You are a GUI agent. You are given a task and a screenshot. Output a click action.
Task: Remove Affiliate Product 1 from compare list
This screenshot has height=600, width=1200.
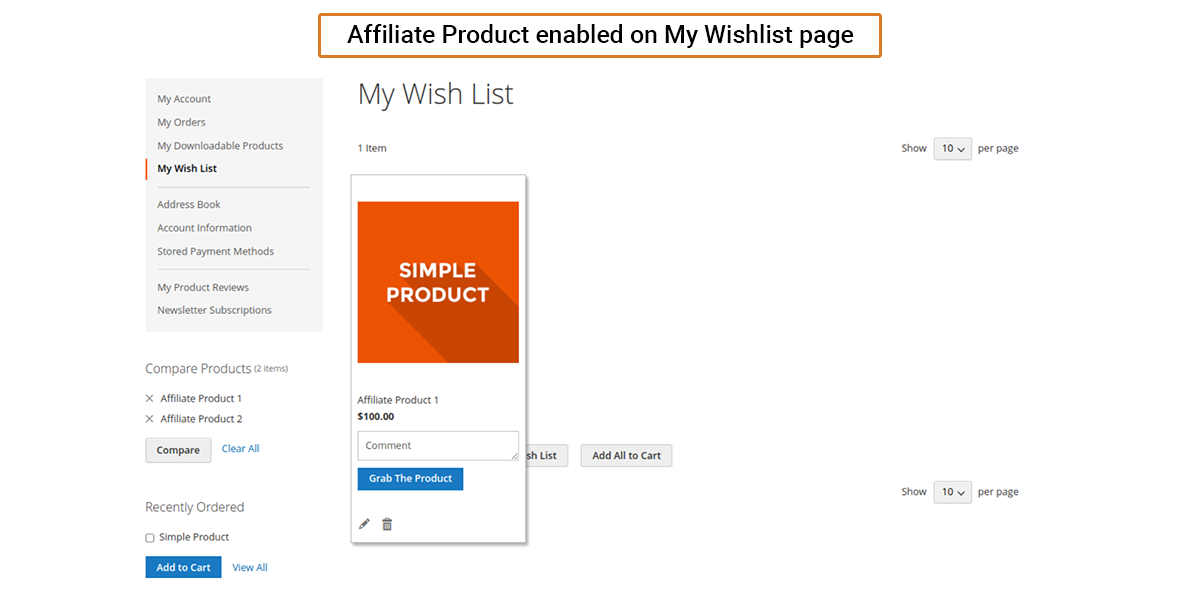coord(150,398)
